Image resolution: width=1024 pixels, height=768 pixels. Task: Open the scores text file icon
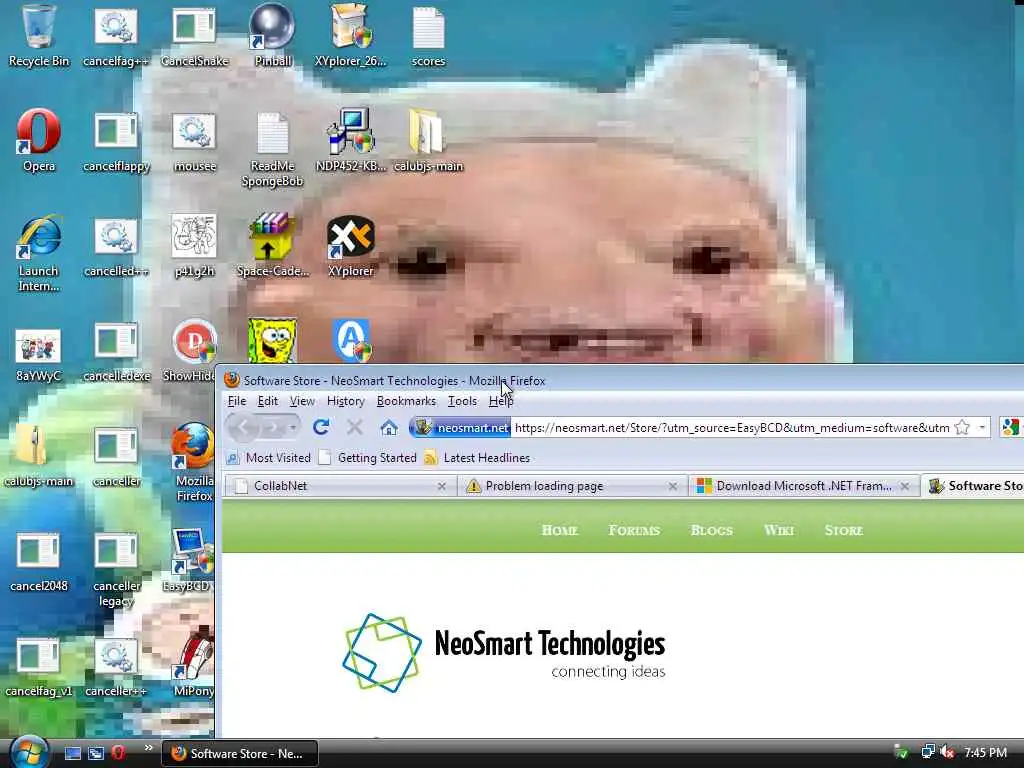click(428, 26)
